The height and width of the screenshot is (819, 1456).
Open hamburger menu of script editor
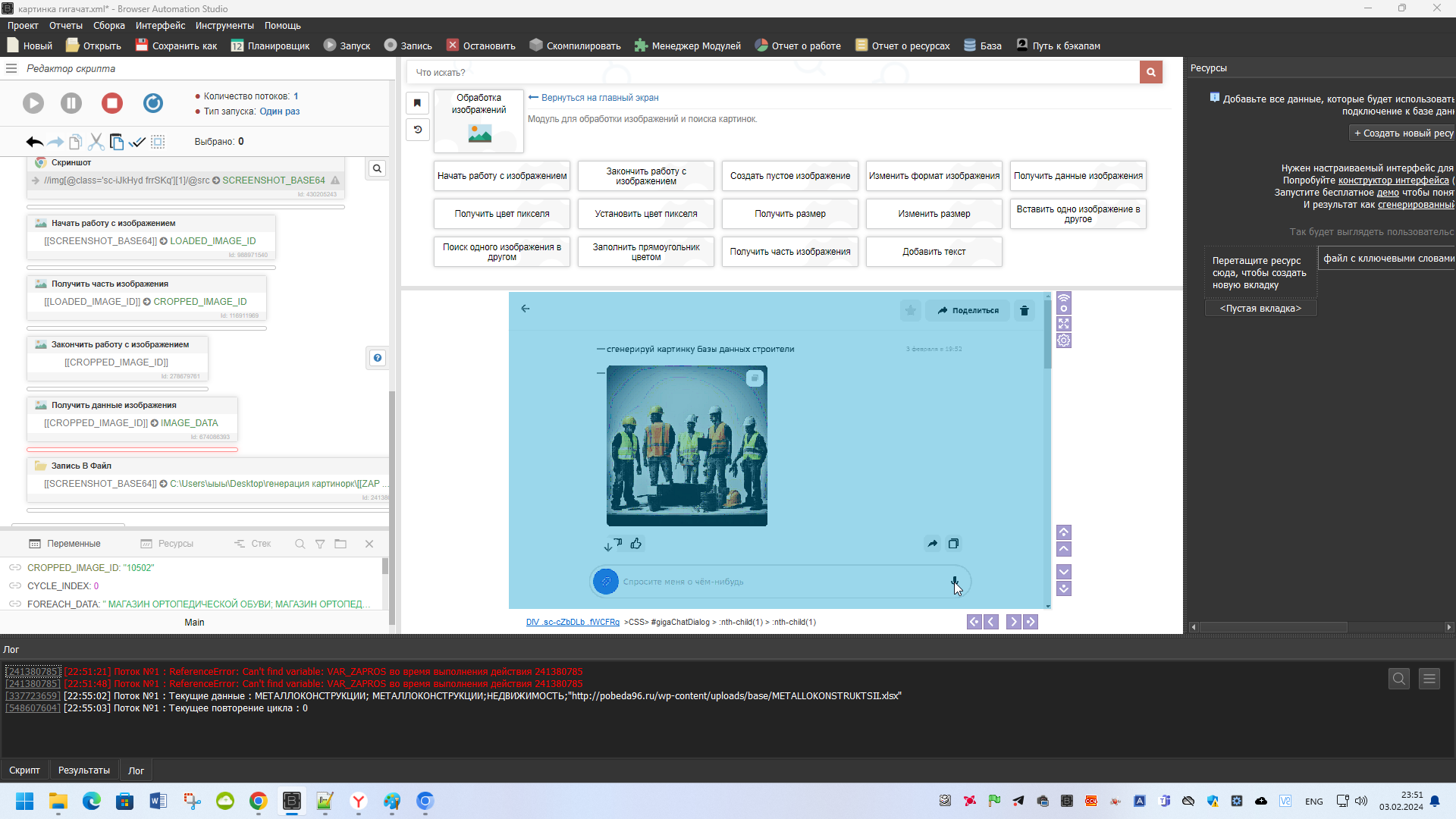tap(11, 68)
